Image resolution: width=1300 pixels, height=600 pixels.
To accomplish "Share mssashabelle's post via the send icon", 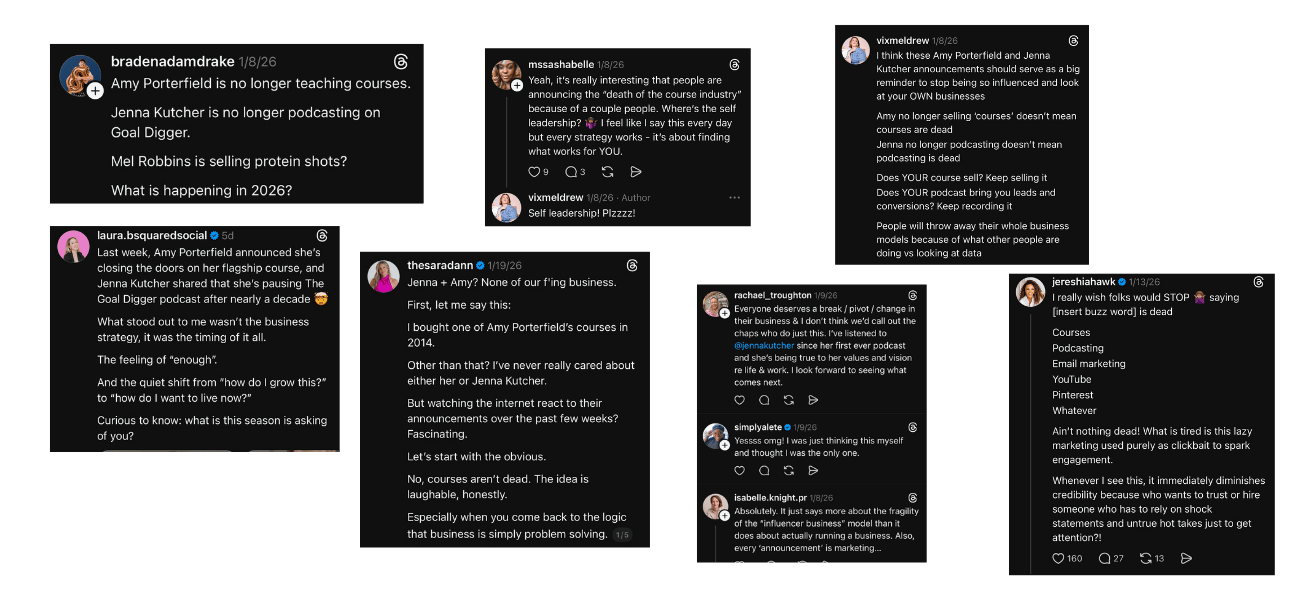I will [637, 172].
